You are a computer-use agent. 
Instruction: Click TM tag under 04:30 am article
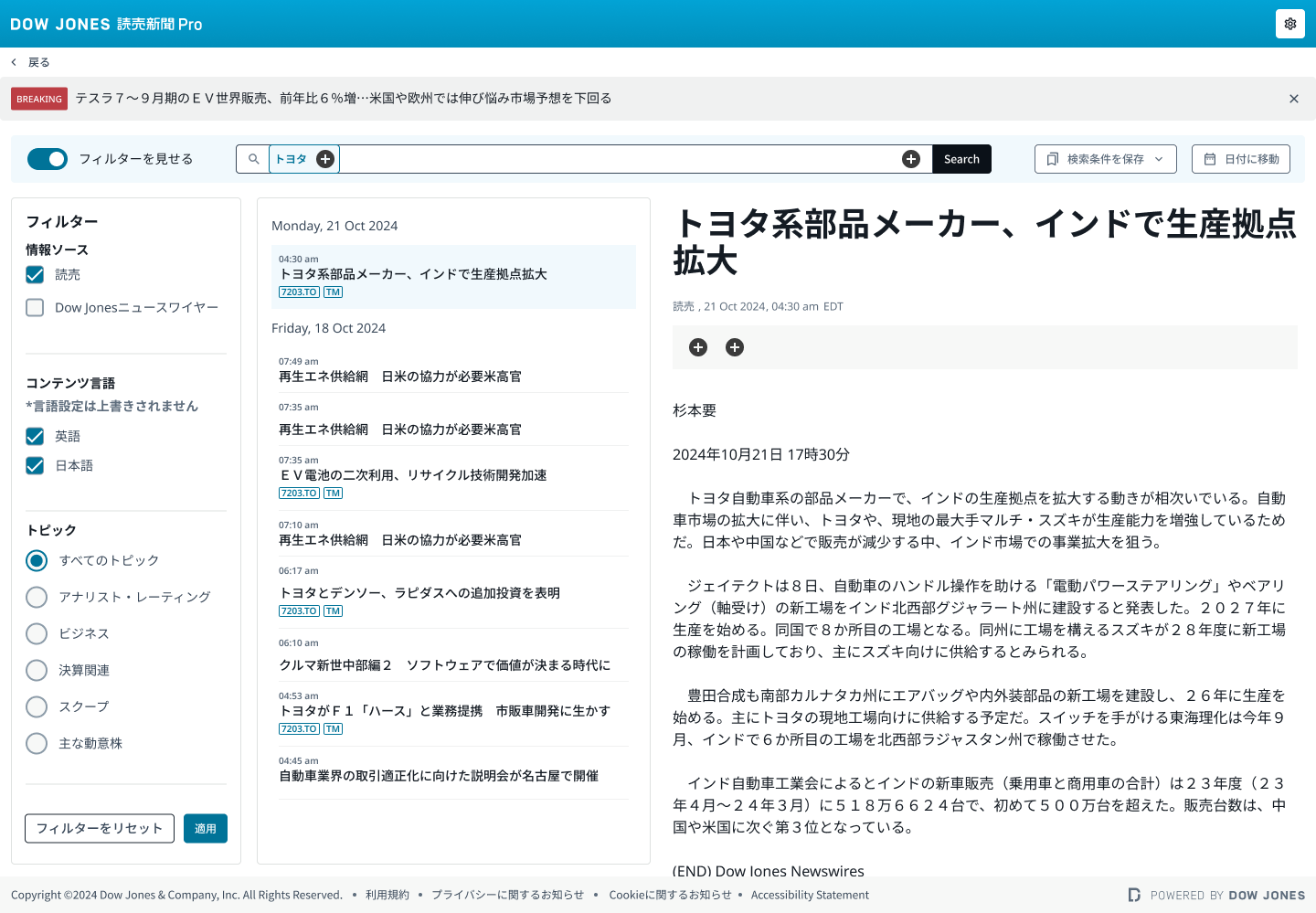[x=333, y=292]
